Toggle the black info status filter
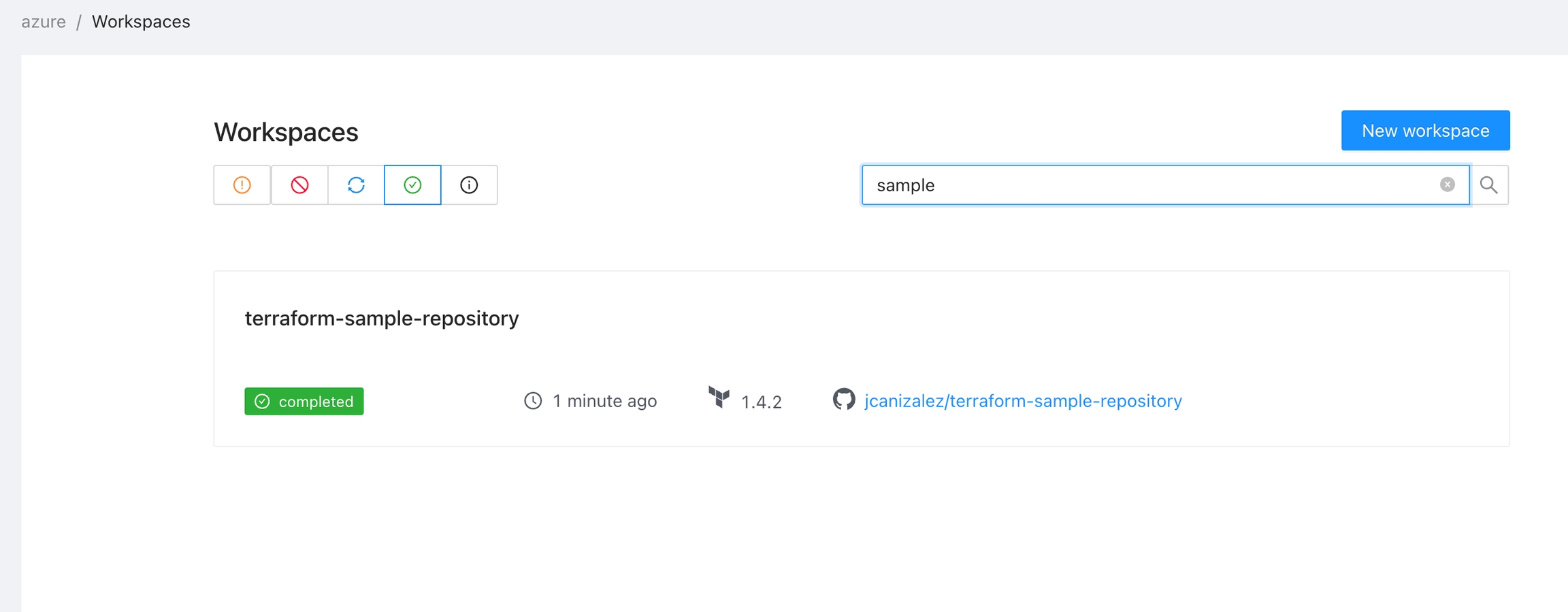 pyautogui.click(x=469, y=185)
